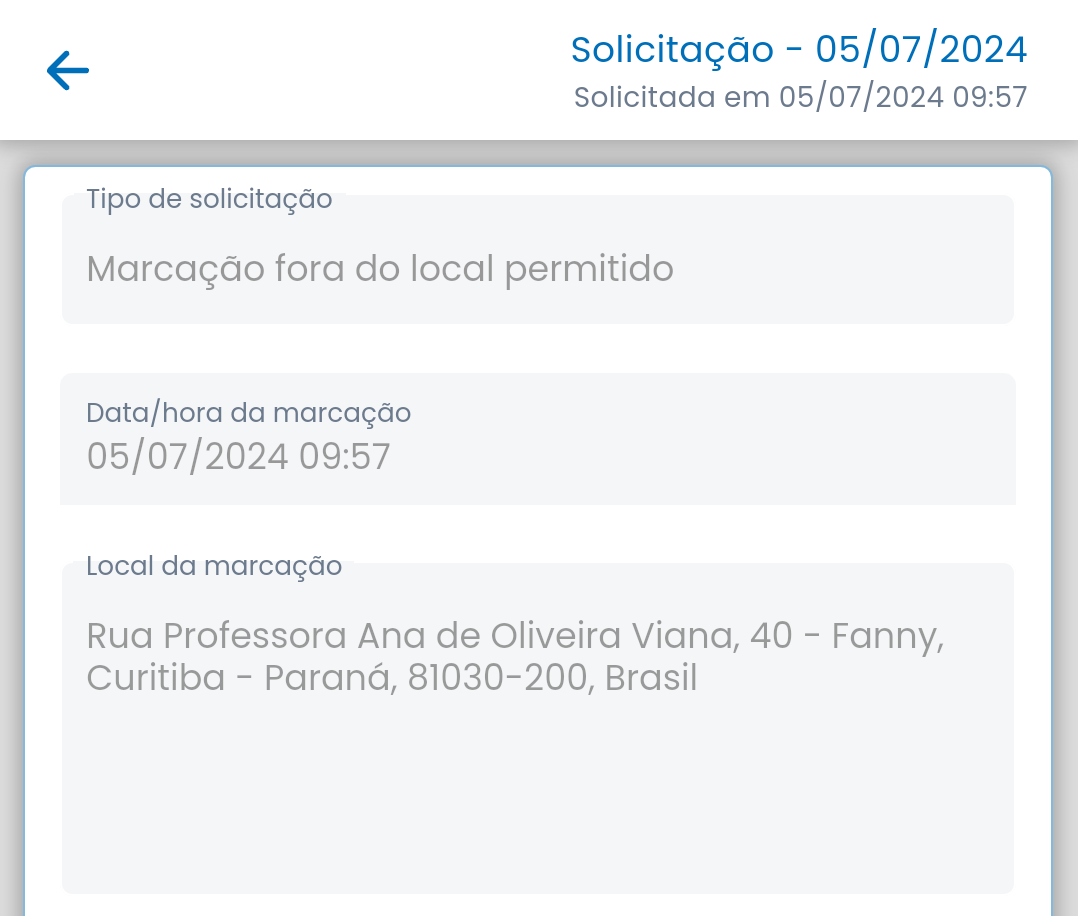
Task: Click the 'Tipo de solicitação' label
Action: pyautogui.click(x=209, y=199)
